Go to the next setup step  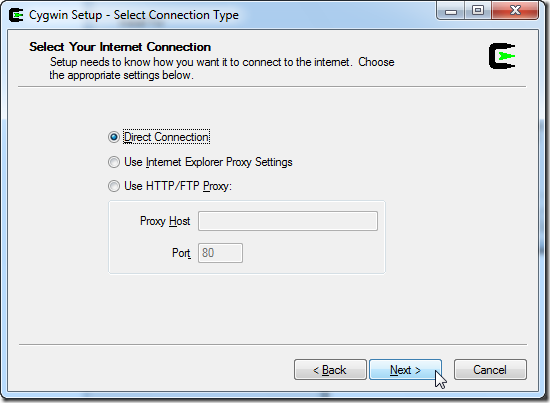pyautogui.click(x=405, y=370)
